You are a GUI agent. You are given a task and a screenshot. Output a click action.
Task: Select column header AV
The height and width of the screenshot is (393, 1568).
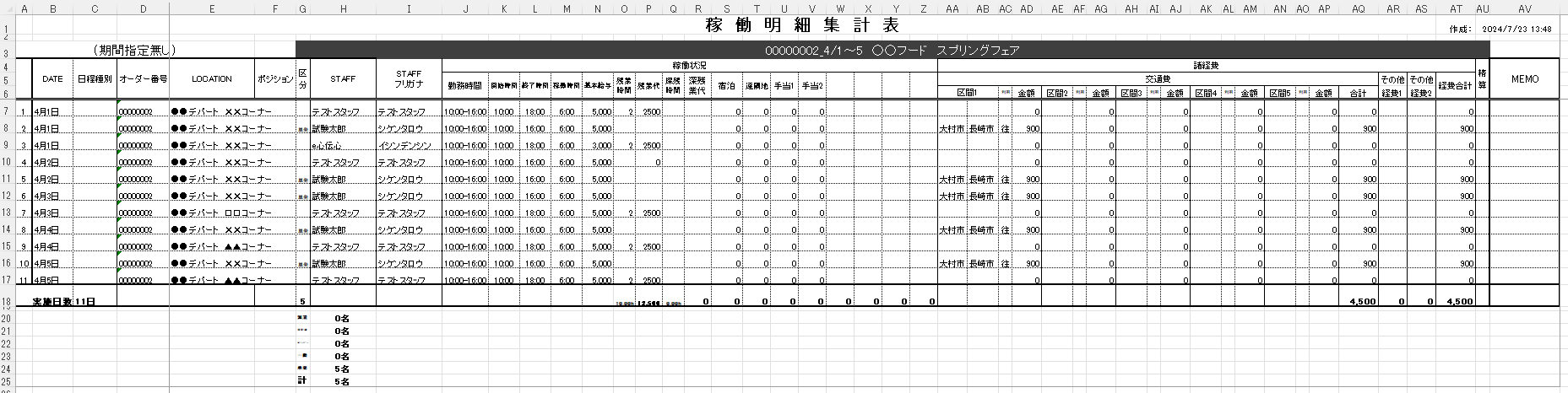(1525, 9)
